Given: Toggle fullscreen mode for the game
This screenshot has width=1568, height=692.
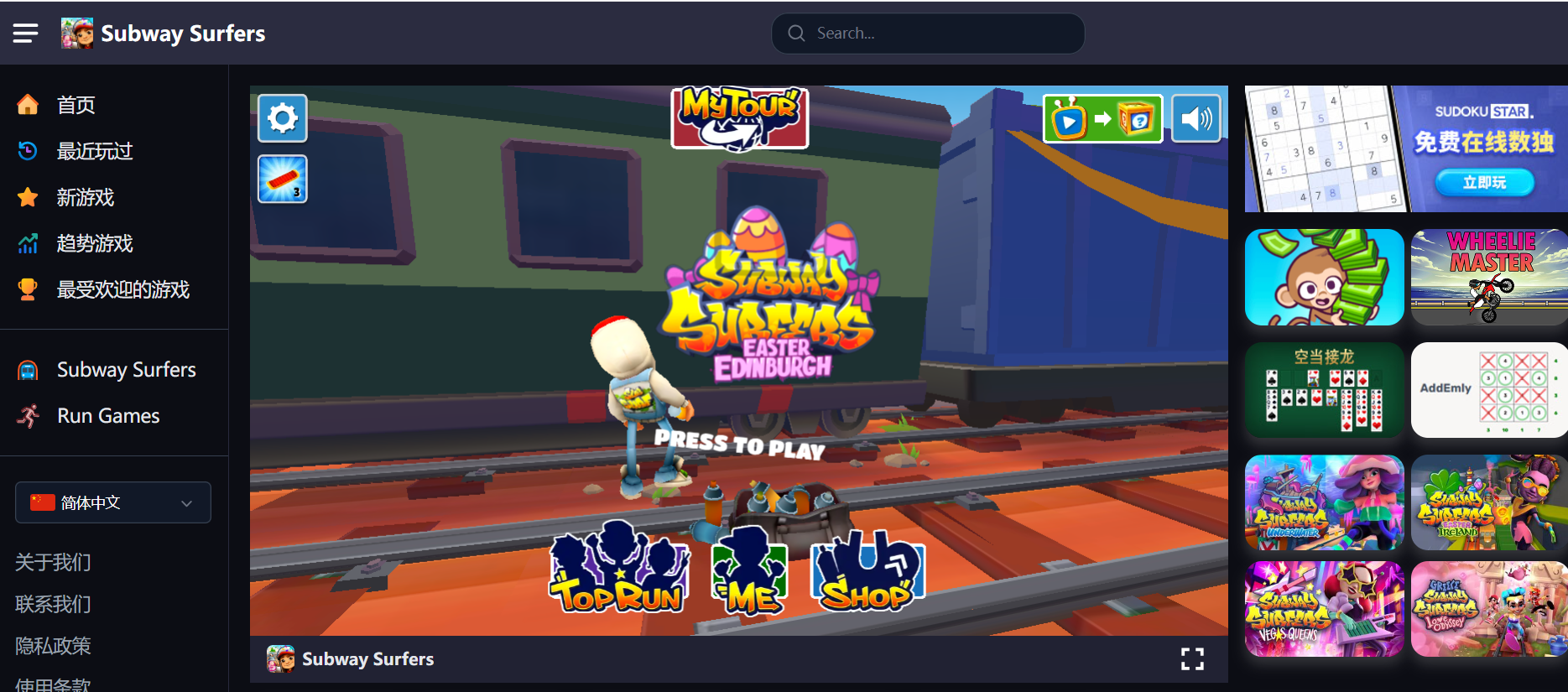Looking at the screenshot, I should click(x=1192, y=658).
